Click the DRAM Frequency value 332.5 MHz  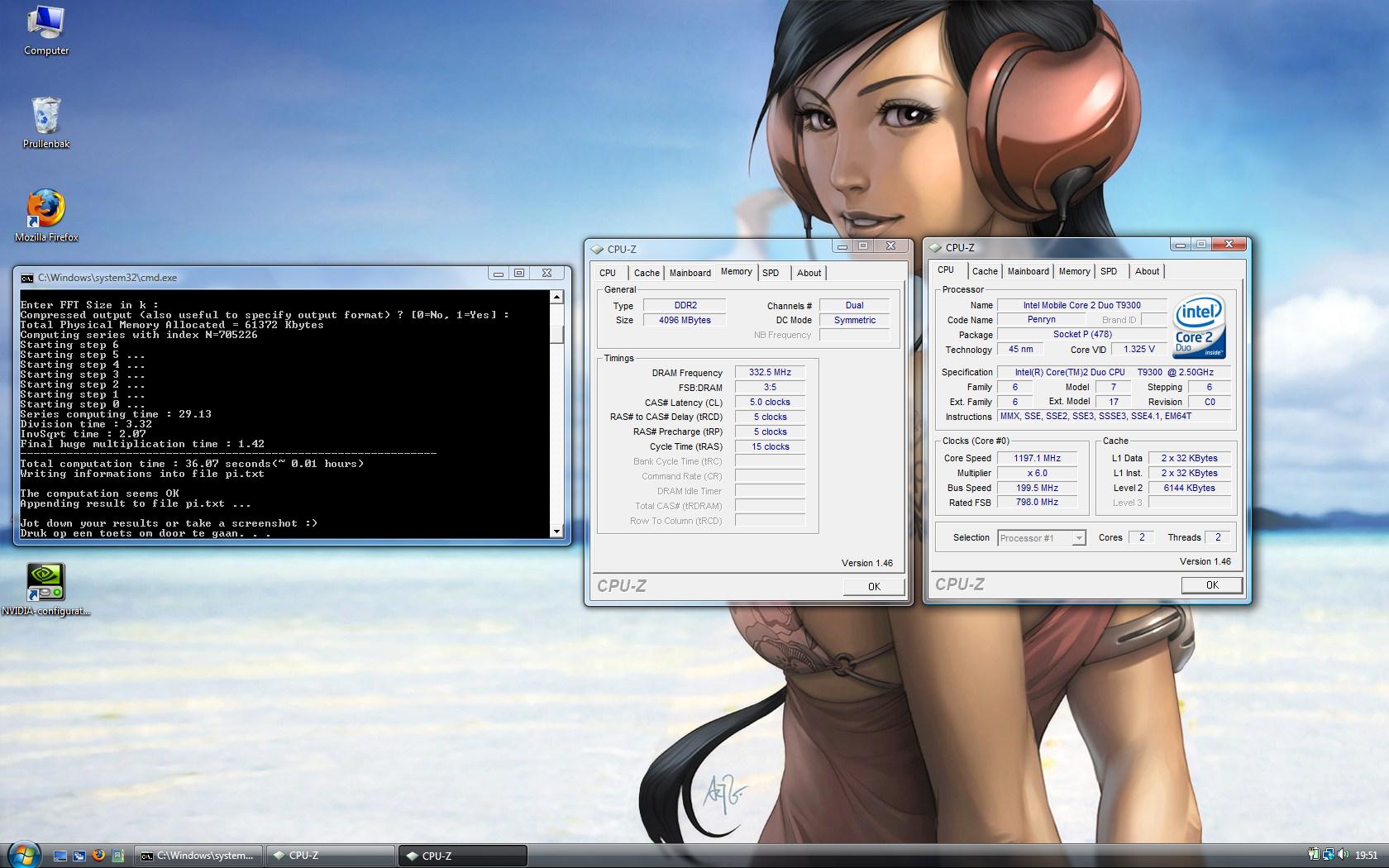[770, 373]
